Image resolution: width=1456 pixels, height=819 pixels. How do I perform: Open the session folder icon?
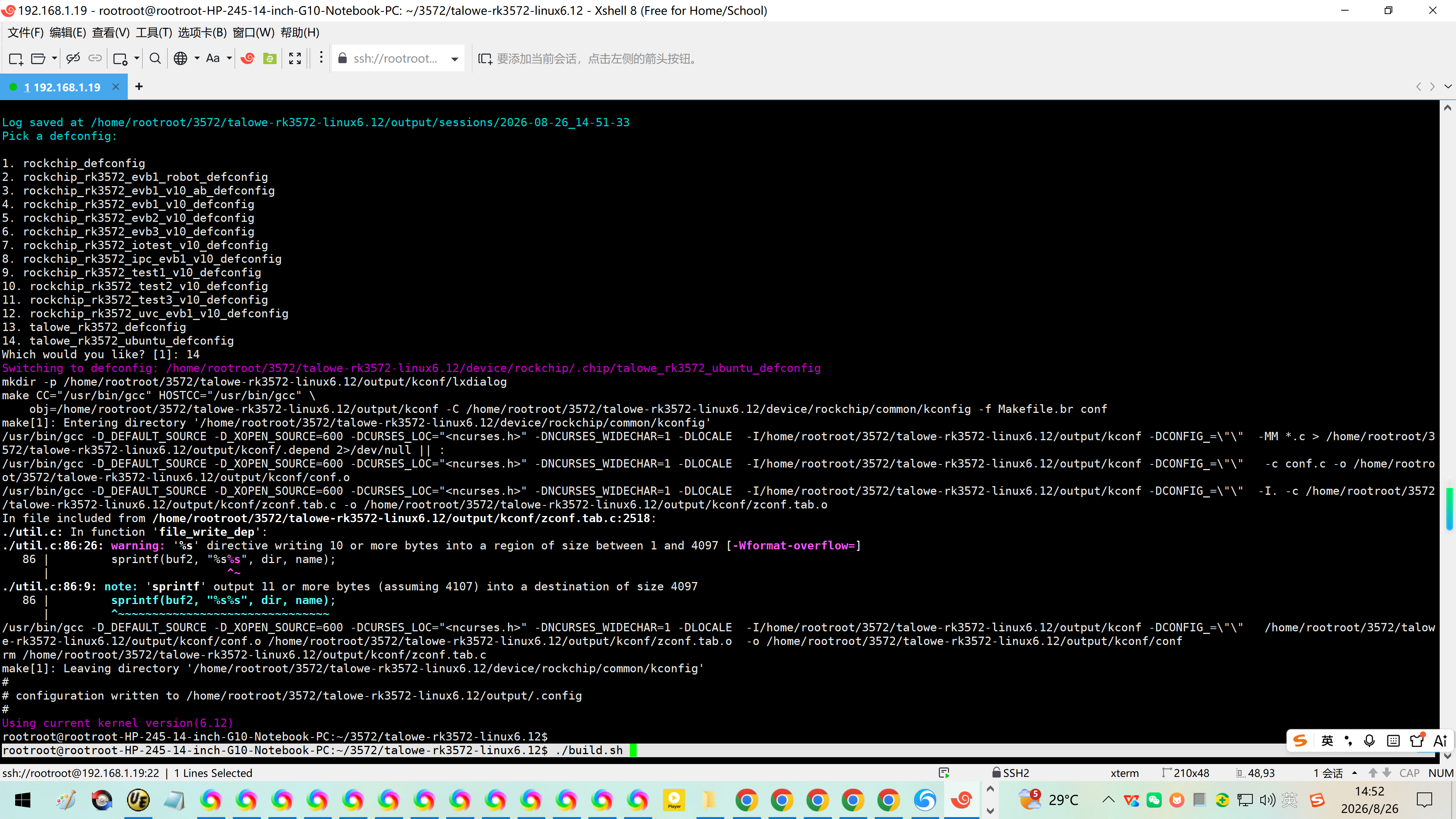[x=38, y=58]
